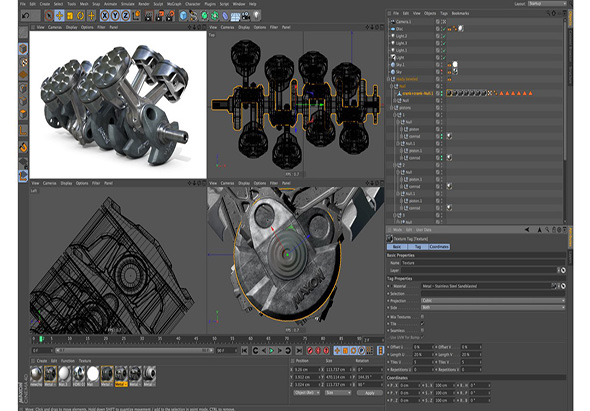
Task: Switch to Coordinates tab in Attributes
Action: pyautogui.click(x=439, y=247)
